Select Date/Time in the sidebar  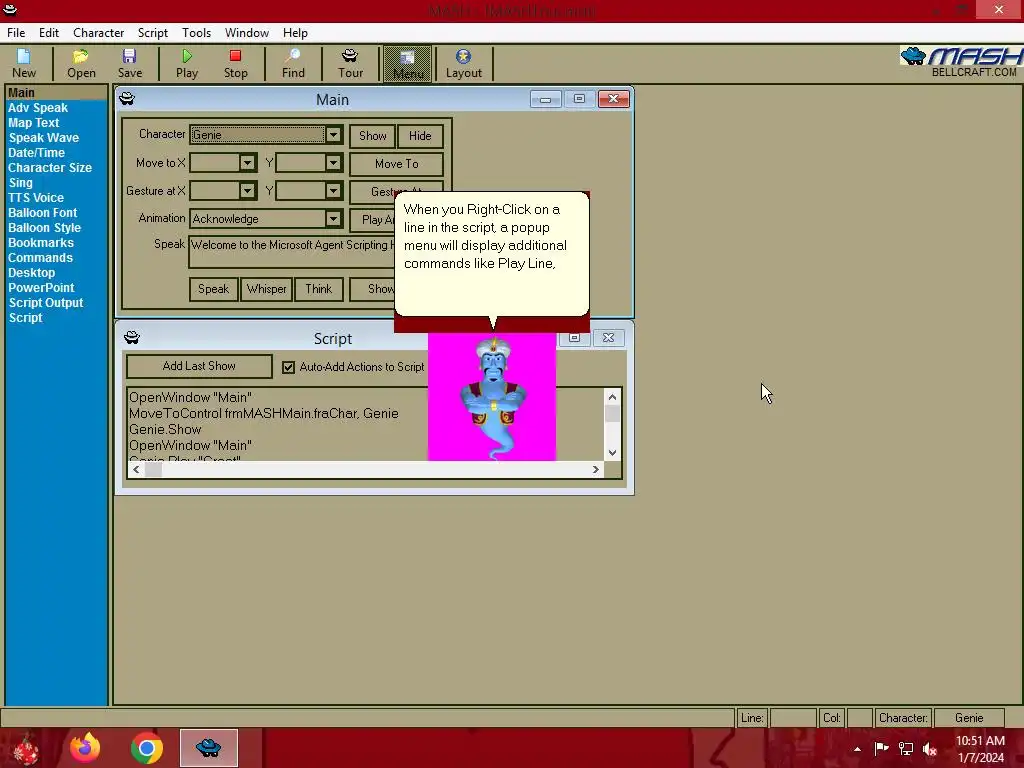[x=37, y=153]
